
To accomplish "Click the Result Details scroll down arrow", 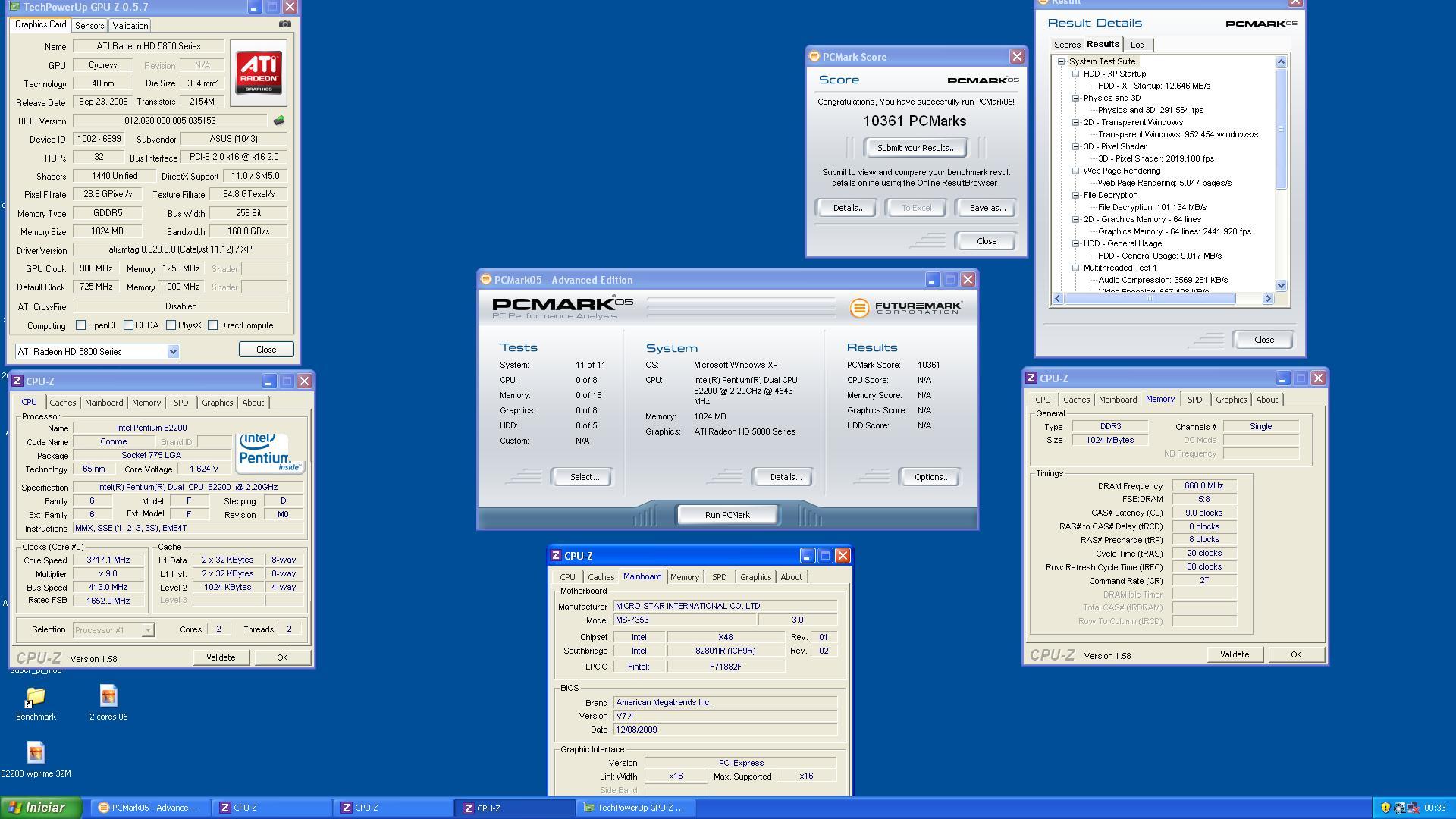I will [x=1282, y=286].
